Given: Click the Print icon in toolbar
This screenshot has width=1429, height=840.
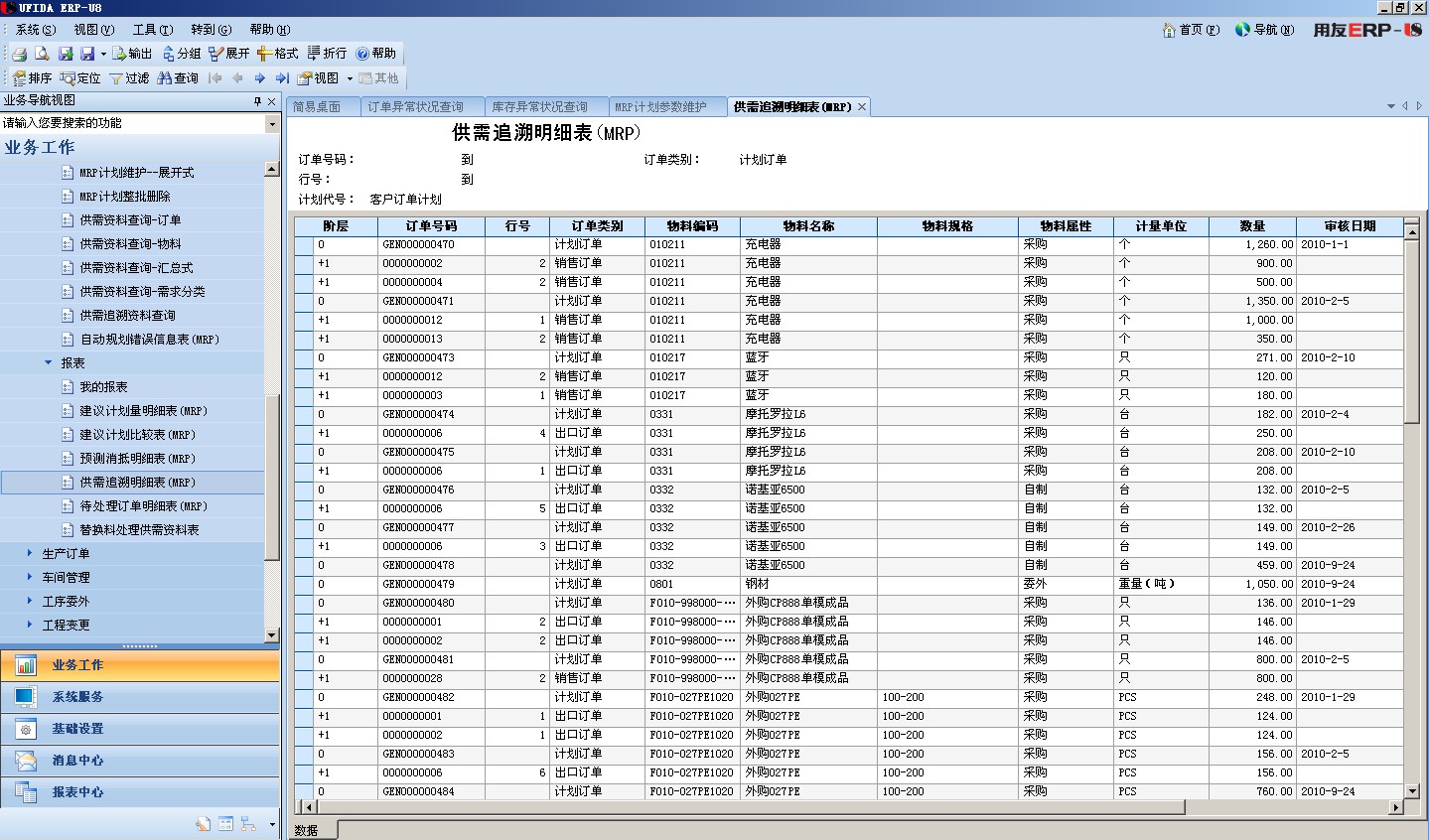Looking at the screenshot, I should pyautogui.click(x=19, y=54).
